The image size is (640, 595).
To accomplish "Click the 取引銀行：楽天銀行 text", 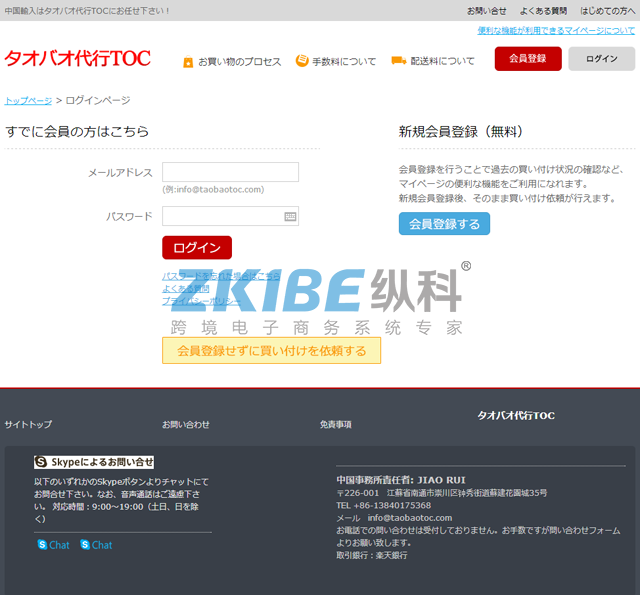I will click(x=372, y=555).
